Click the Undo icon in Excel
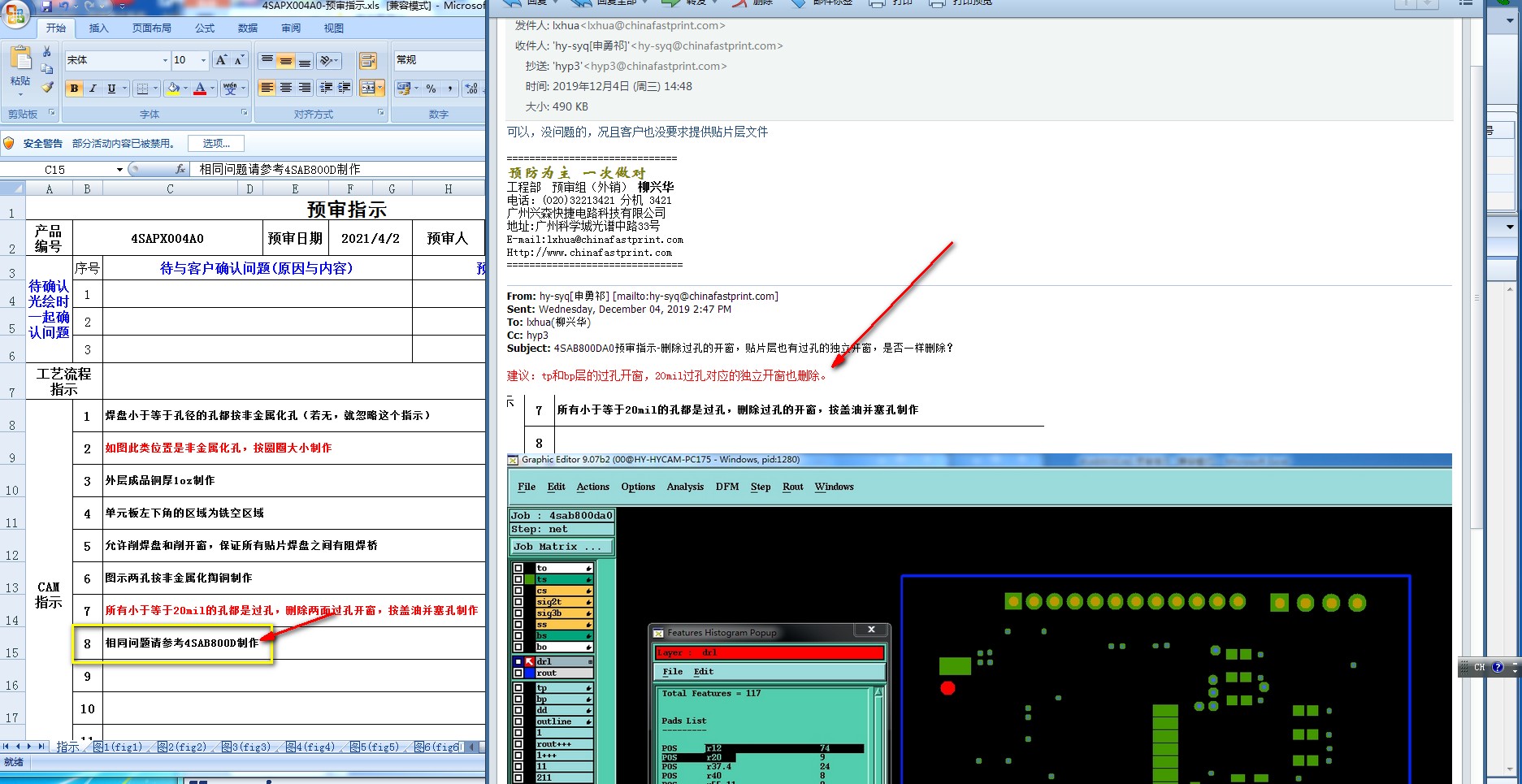Image resolution: width=1522 pixels, height=784 pixels. (66, 6)
